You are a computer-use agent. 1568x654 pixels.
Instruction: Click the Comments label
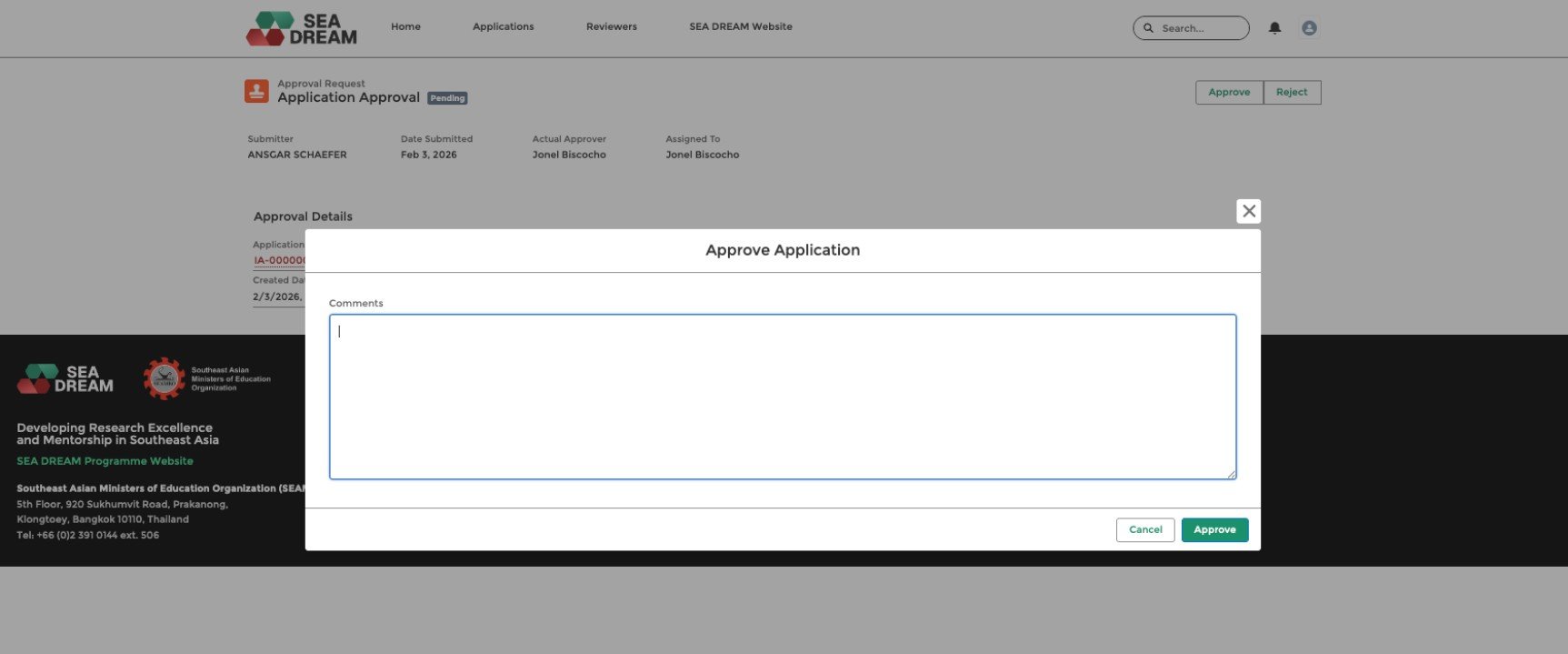355,303
